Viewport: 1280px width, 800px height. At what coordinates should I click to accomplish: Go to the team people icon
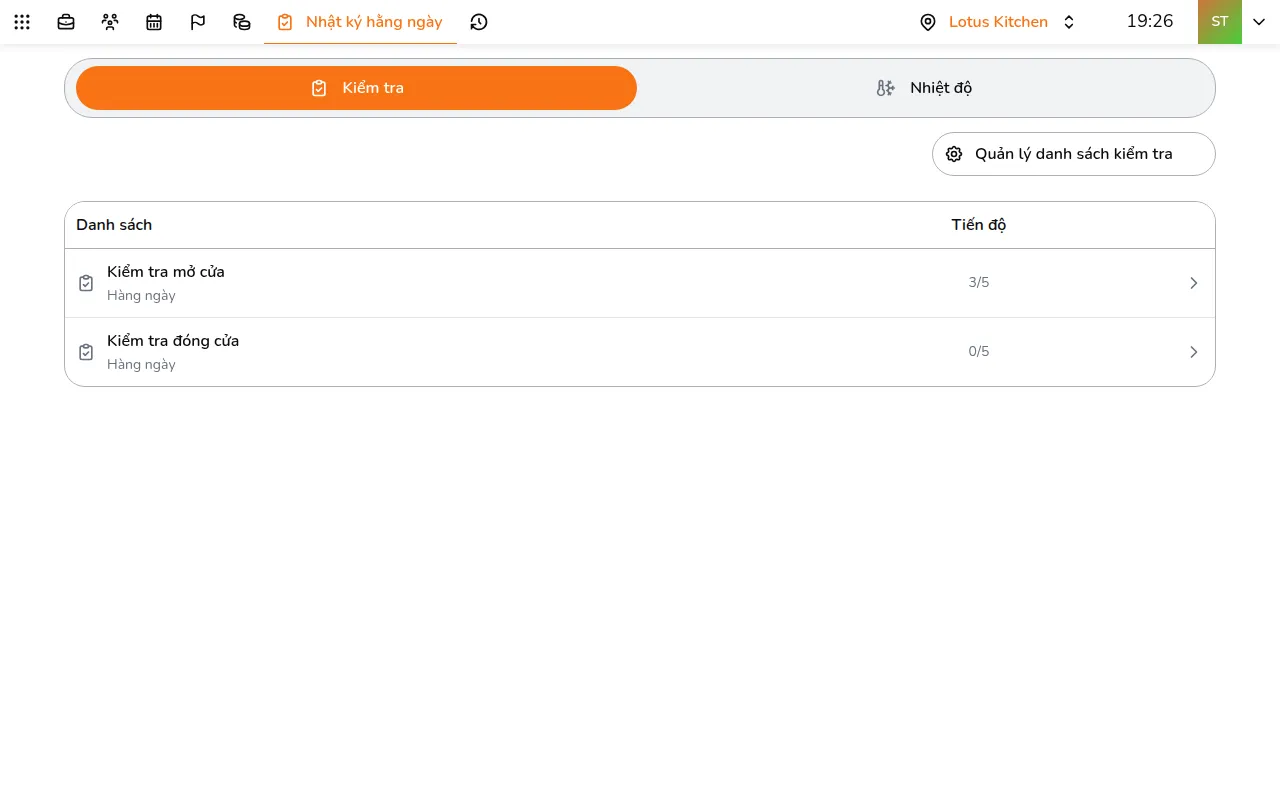(x=110, y=22)
